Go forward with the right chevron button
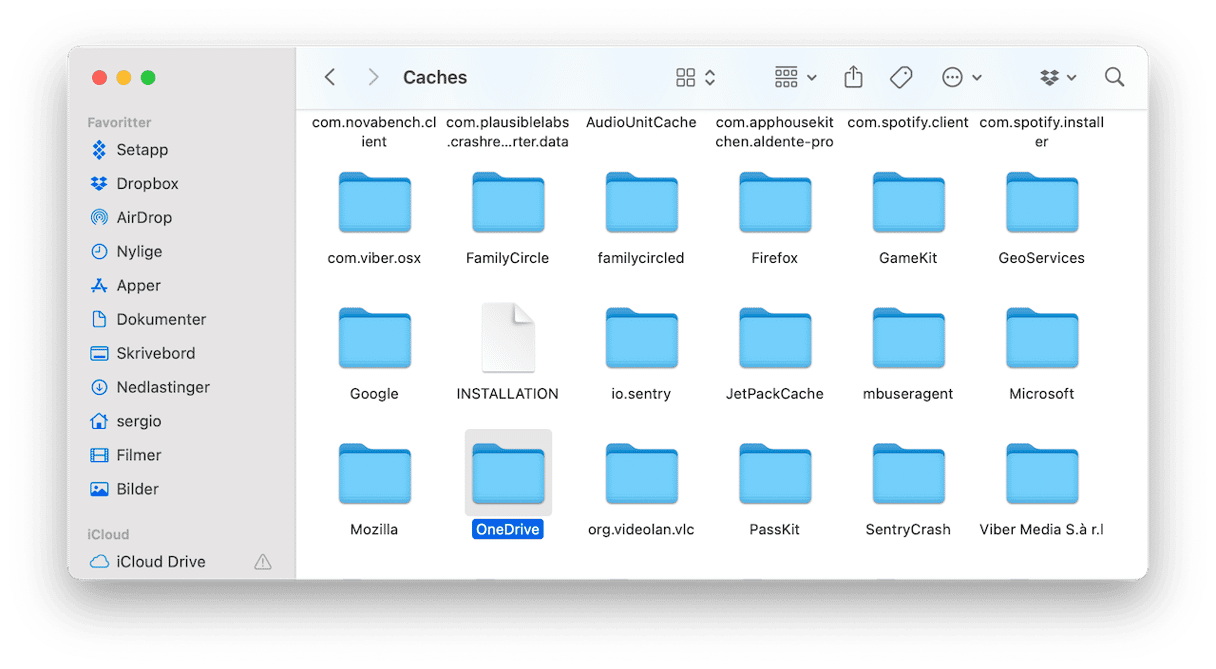 coord(373,77)
